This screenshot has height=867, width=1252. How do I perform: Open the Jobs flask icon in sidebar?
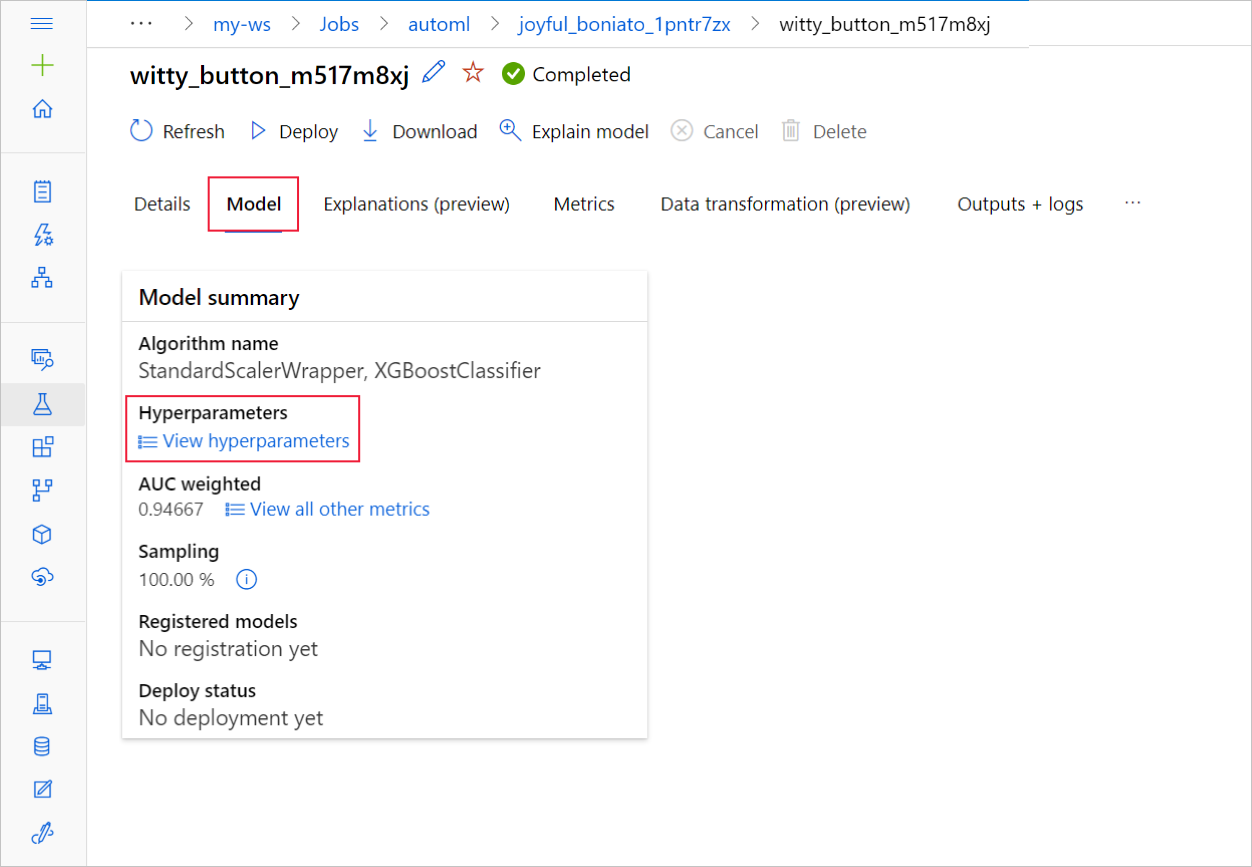pos(42,404)
